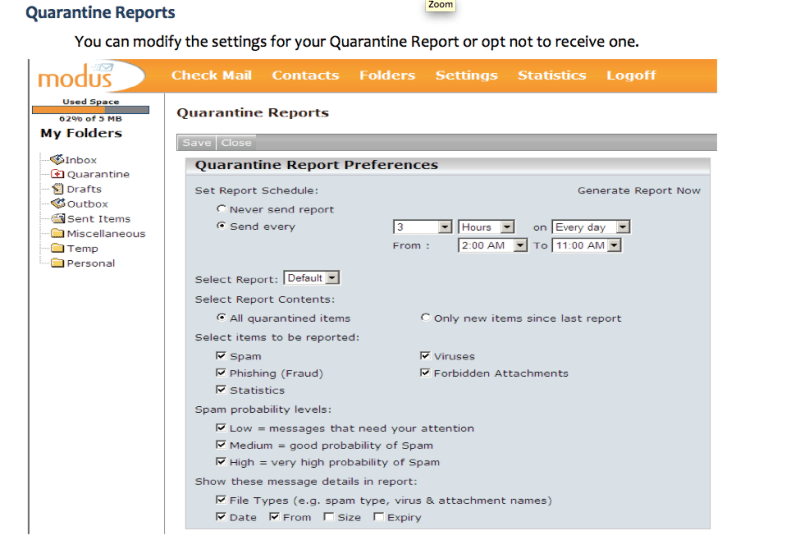Open the Drafts folder label
The height and width of the screenshot is (558, 800).
pos(84,189)
